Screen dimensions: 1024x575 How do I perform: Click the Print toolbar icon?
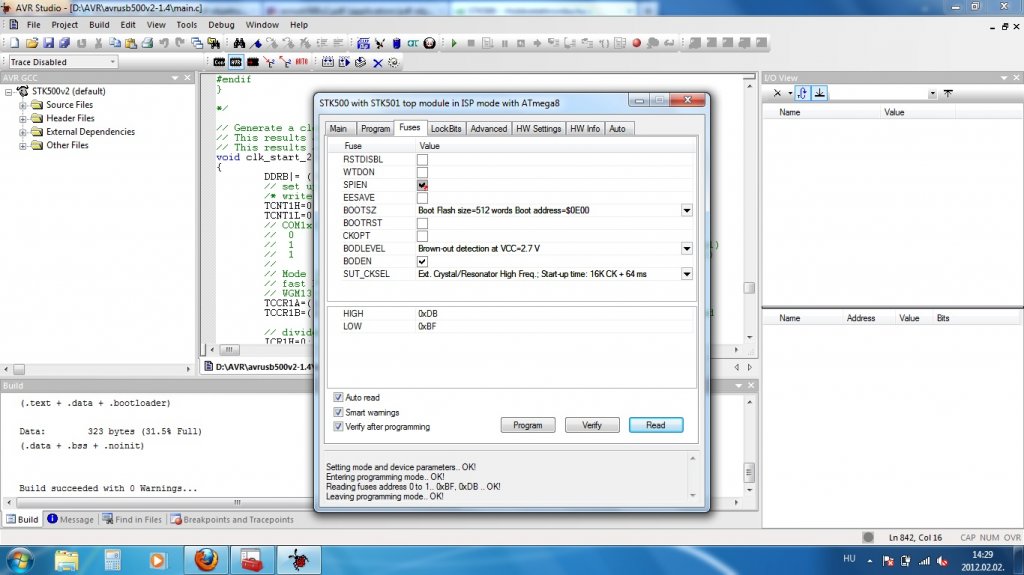coord(148,43)
